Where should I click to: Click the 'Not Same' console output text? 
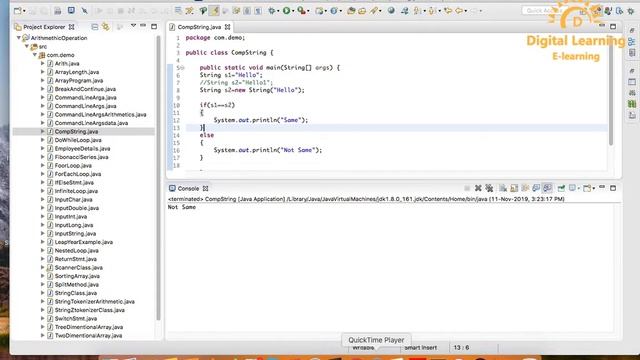[182, 207]
